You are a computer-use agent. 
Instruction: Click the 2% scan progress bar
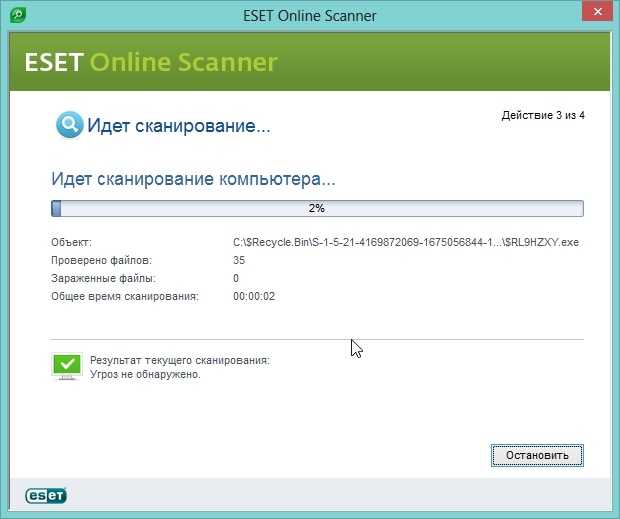tap(317, 208)
